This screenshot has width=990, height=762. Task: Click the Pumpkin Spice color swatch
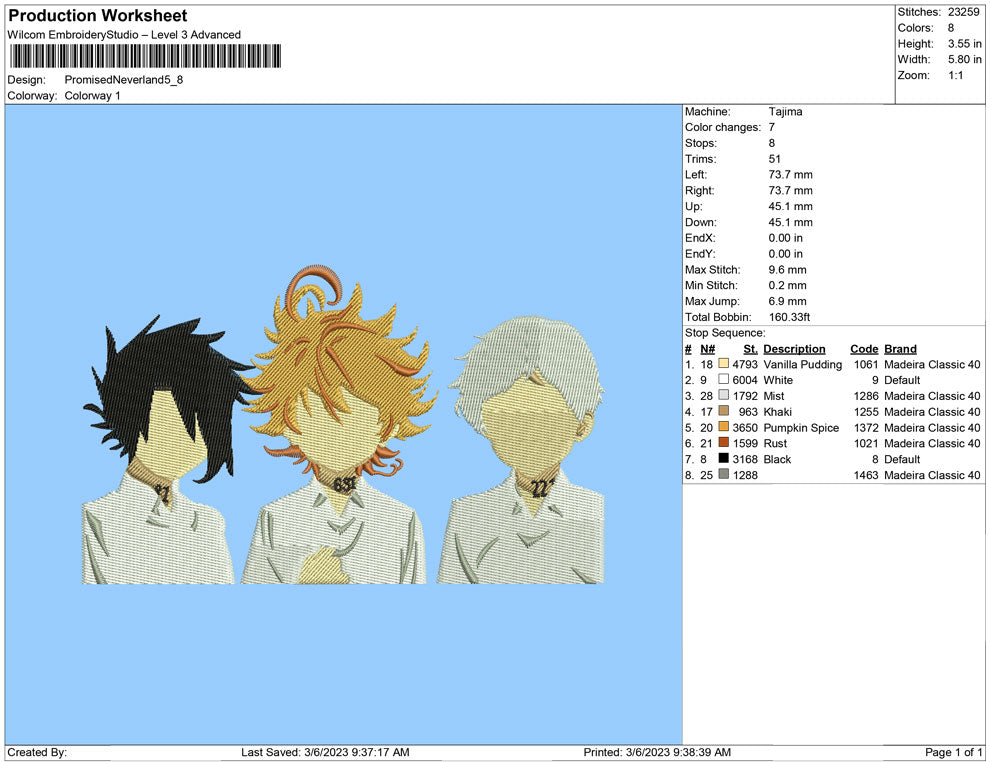coord(723,428)
